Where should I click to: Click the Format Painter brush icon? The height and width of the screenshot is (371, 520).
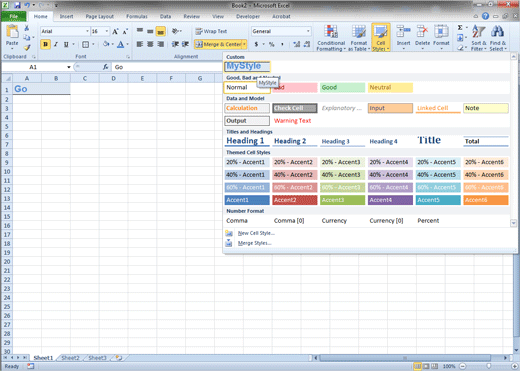point(27,48)
